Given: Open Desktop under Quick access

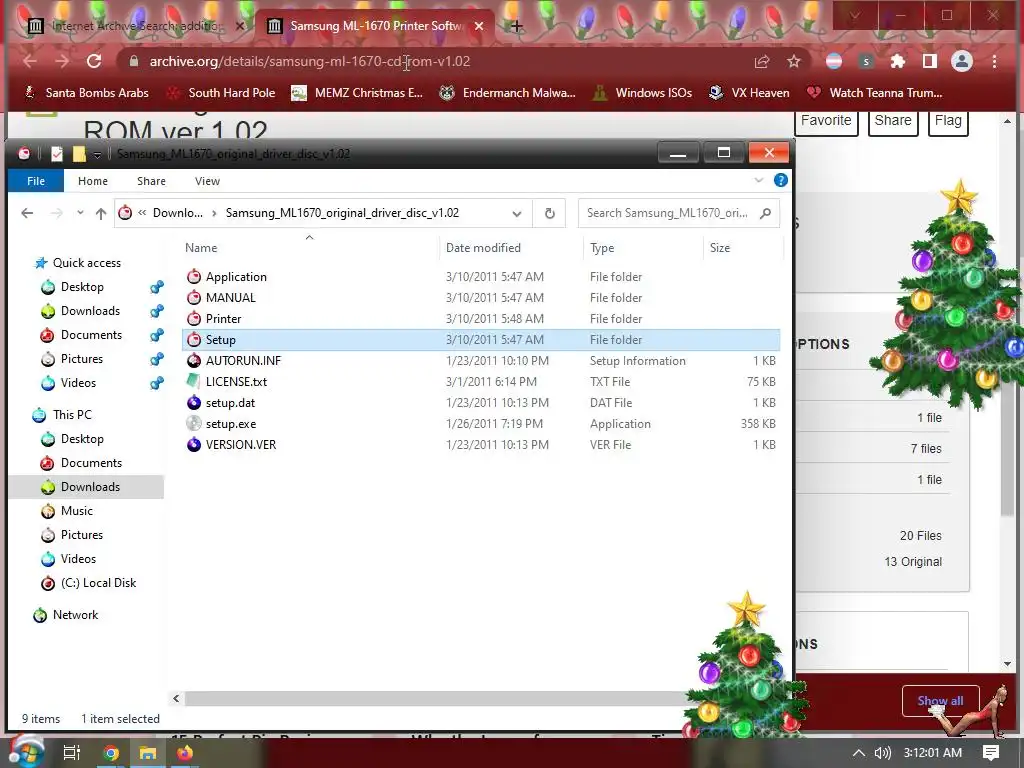Looking at the screenshot, I should (82, 287).
